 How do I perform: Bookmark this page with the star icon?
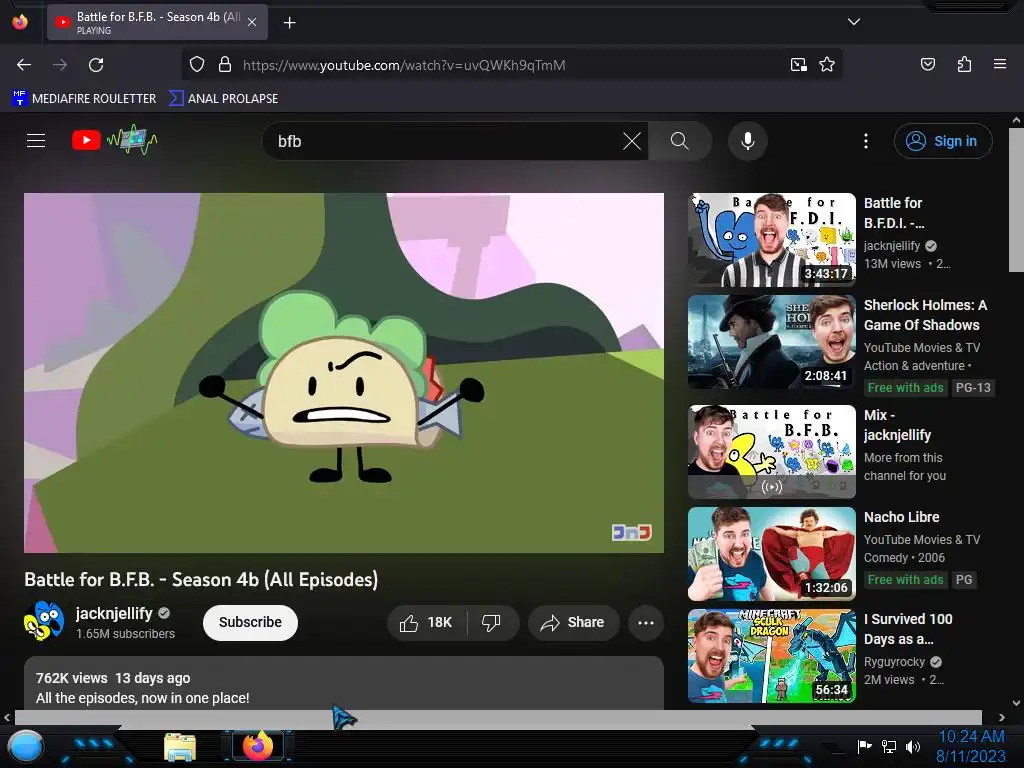point(827,65)
